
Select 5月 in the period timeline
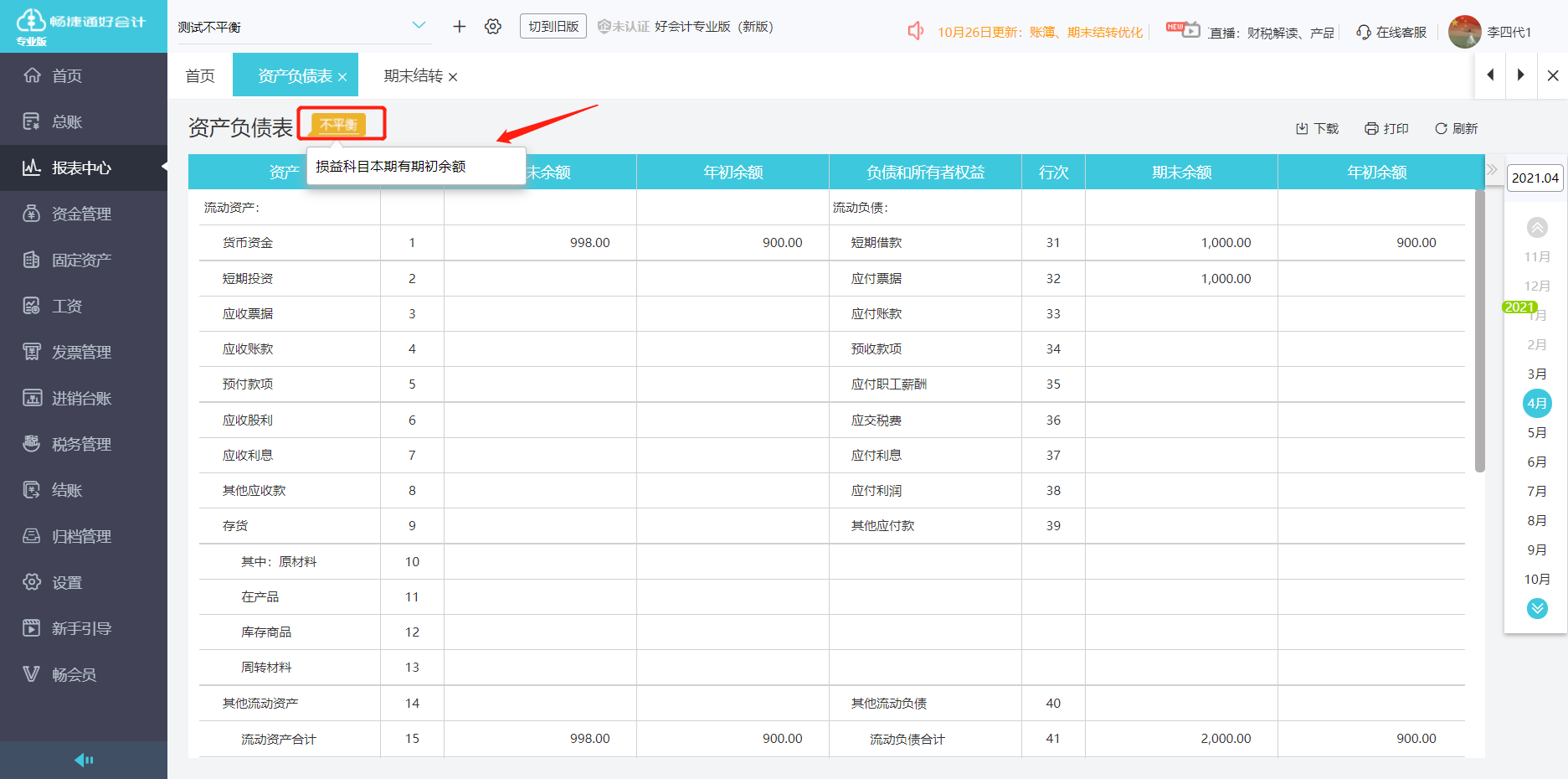tap(1536, 433)
